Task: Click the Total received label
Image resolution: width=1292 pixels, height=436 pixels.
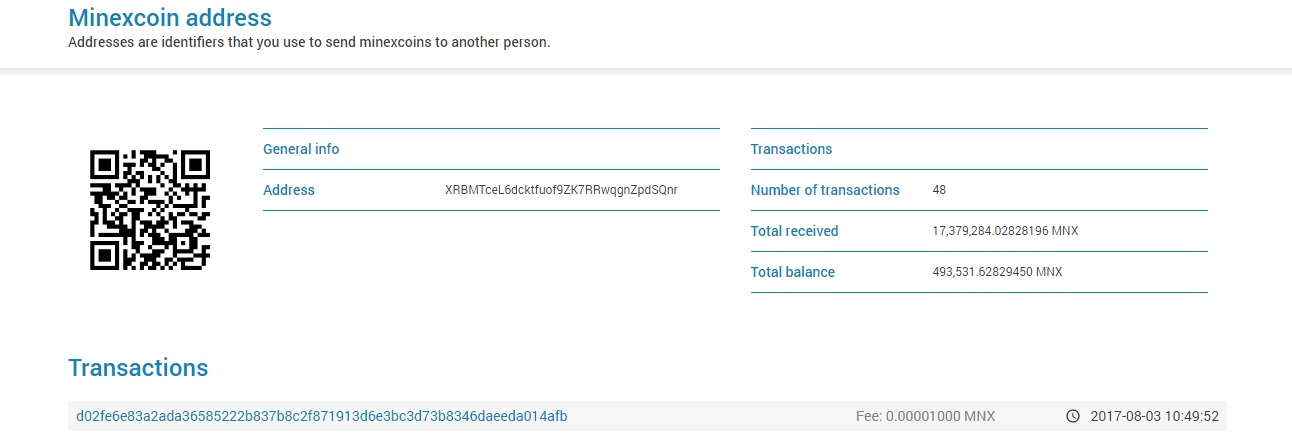Action: [x=794, y=231]
